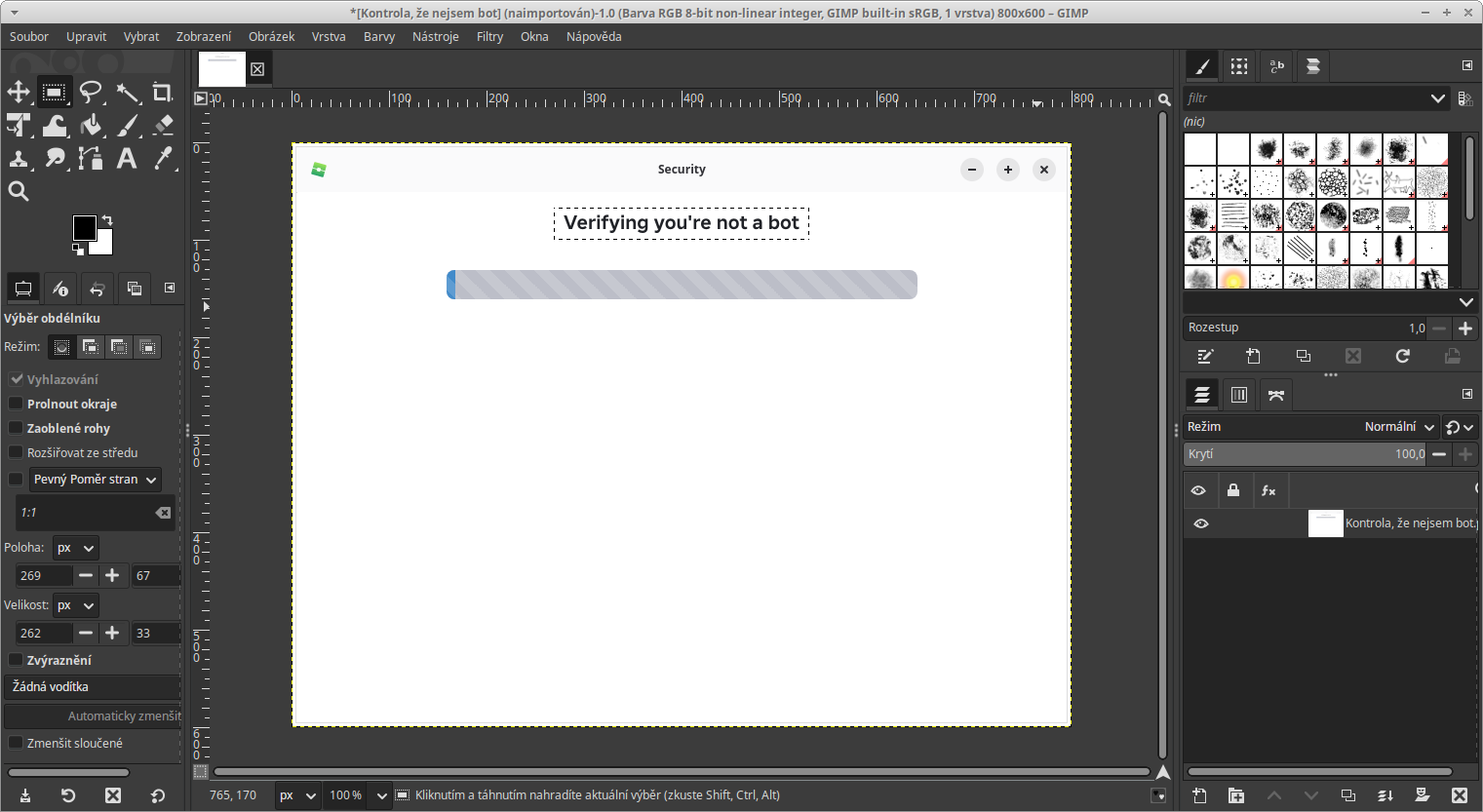Reset colors to default black and white
Screen dimensions: 1483x812
coord(78,250)
